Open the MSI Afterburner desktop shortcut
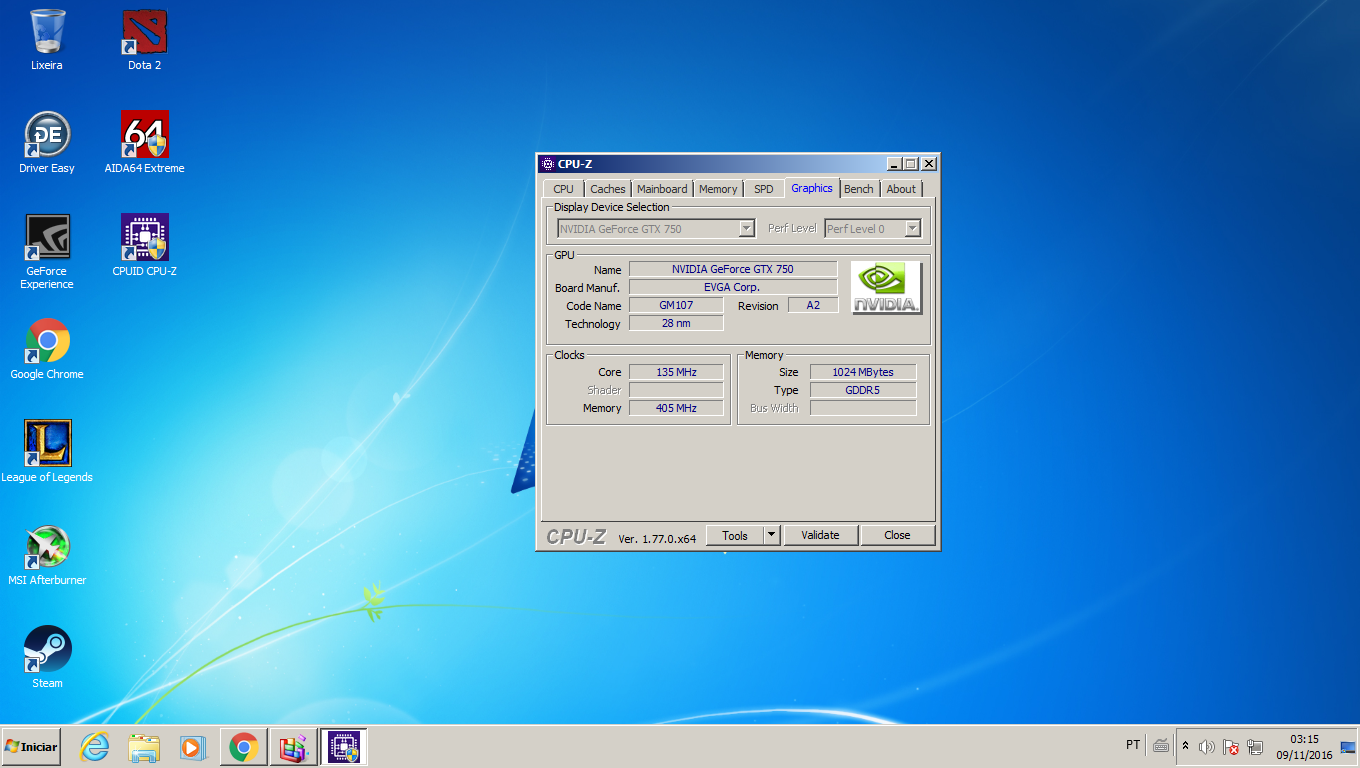1360x768 pixels. pos(47,555)
